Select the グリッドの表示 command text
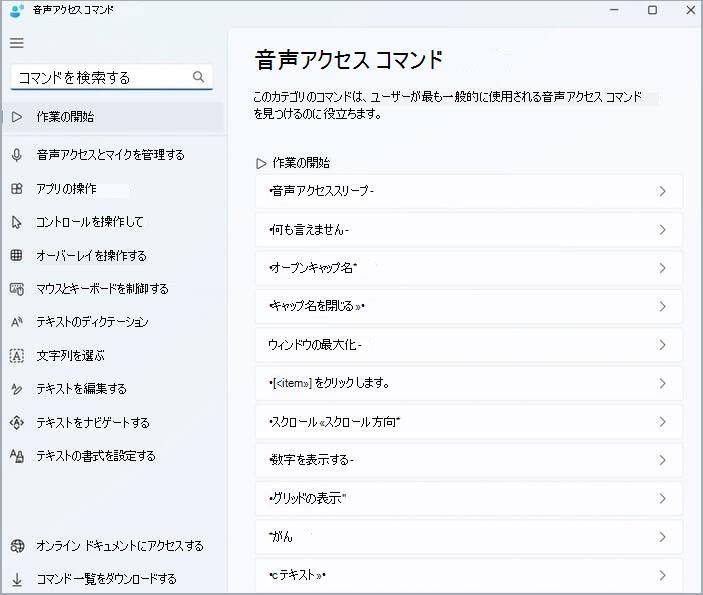Screen dimensions: 703x595 308,498
